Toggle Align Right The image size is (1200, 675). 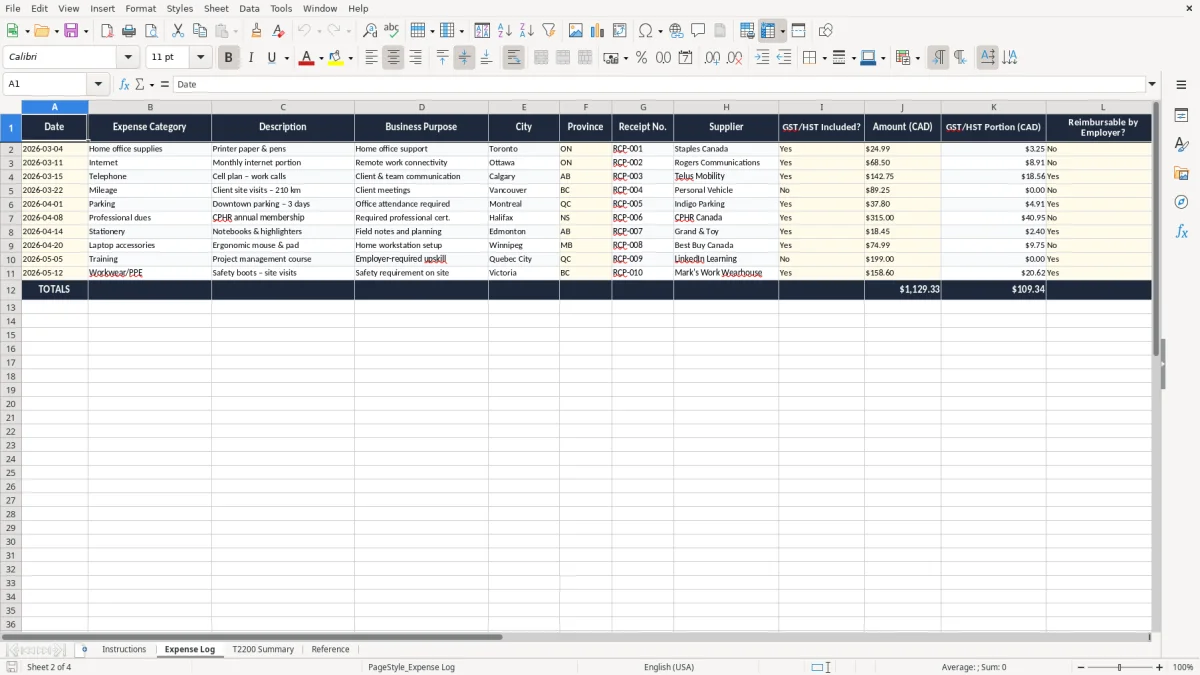415,58
